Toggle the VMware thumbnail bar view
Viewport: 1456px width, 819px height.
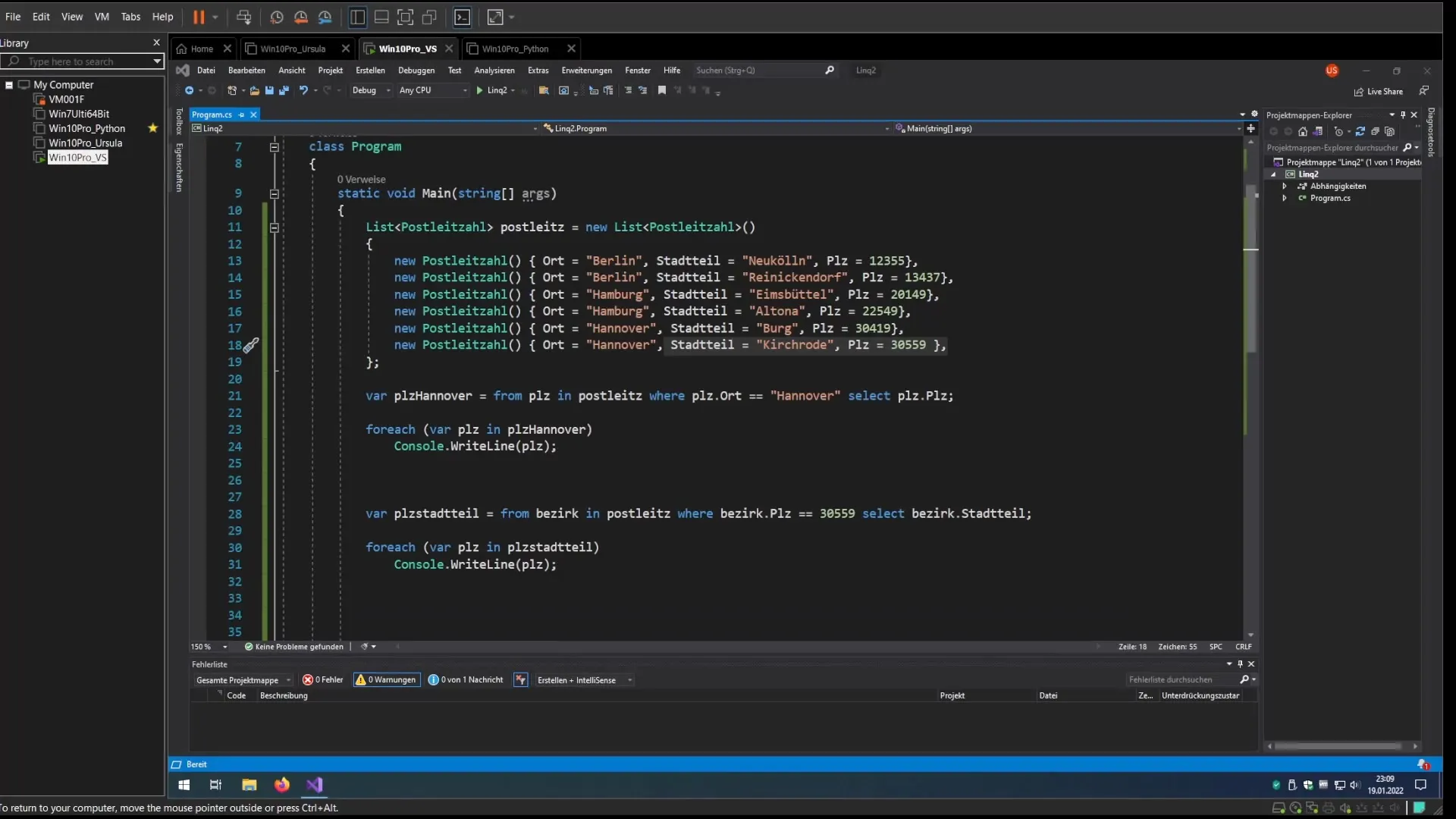[x=382, y=17]
